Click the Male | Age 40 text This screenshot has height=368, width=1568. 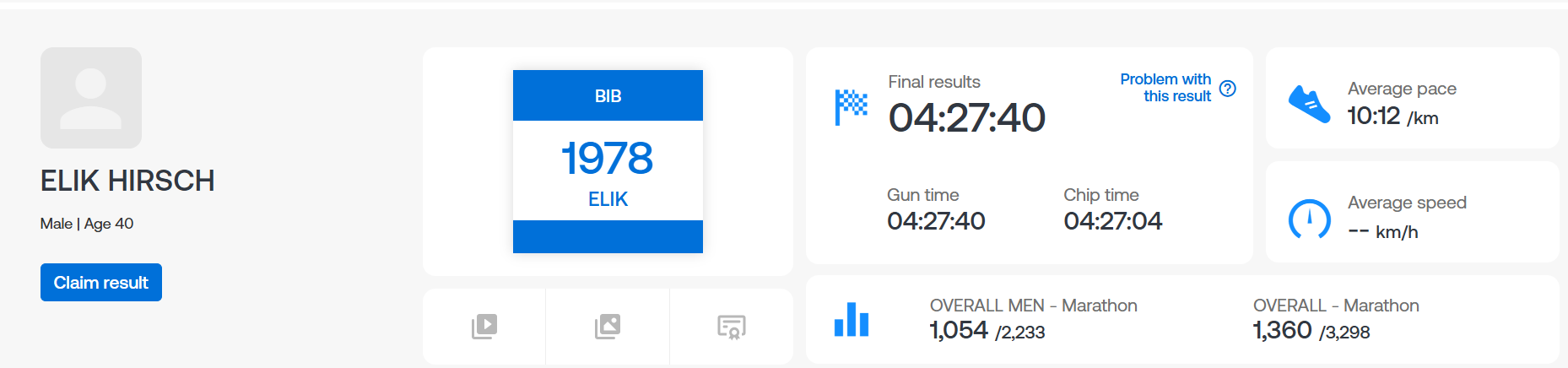click(87, 224)
